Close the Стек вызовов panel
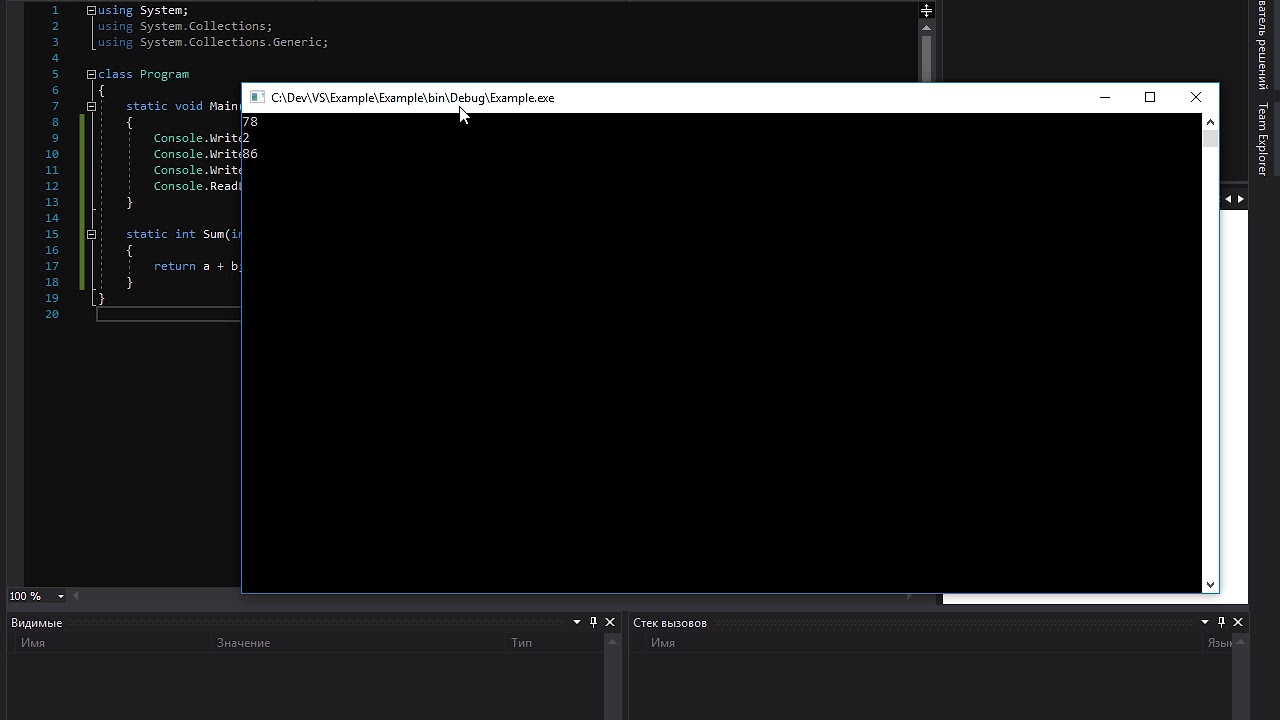 [1238, 622]
